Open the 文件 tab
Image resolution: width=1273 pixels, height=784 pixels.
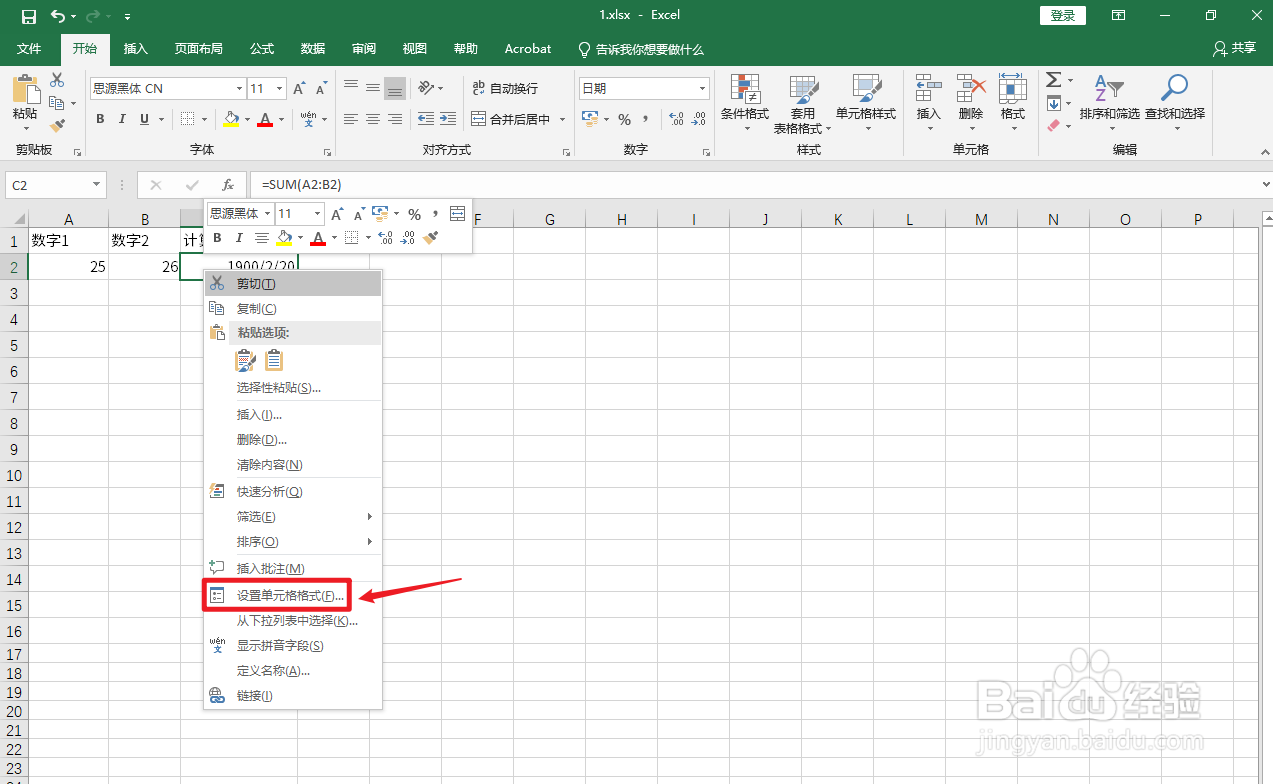pyautogui.click(x=29, y=48)
